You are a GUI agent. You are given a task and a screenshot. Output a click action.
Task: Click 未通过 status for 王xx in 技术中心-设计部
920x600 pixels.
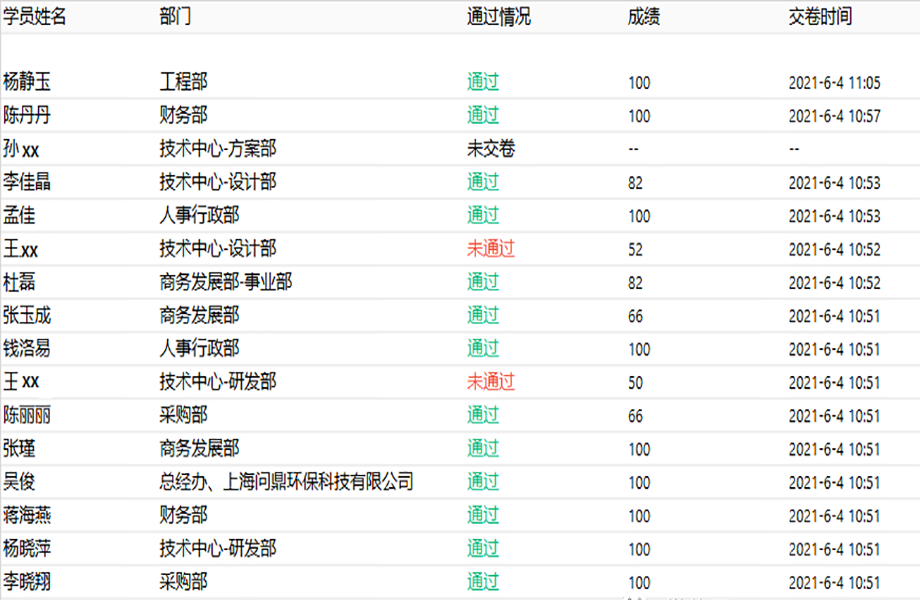coord(490,249)
